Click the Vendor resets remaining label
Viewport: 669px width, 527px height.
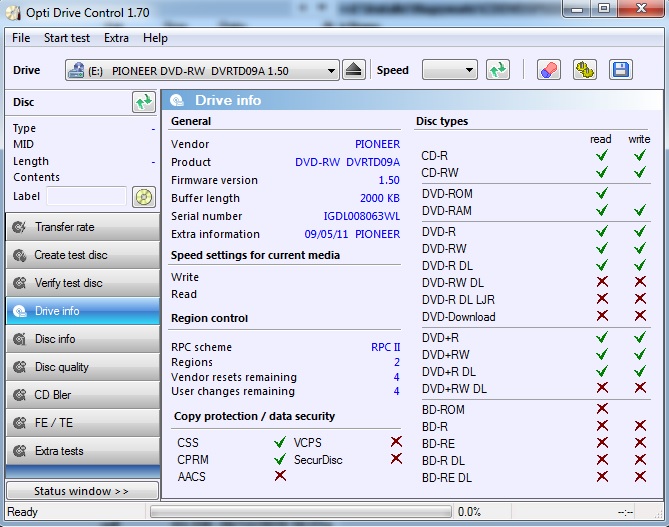click(x=234, y=377)
